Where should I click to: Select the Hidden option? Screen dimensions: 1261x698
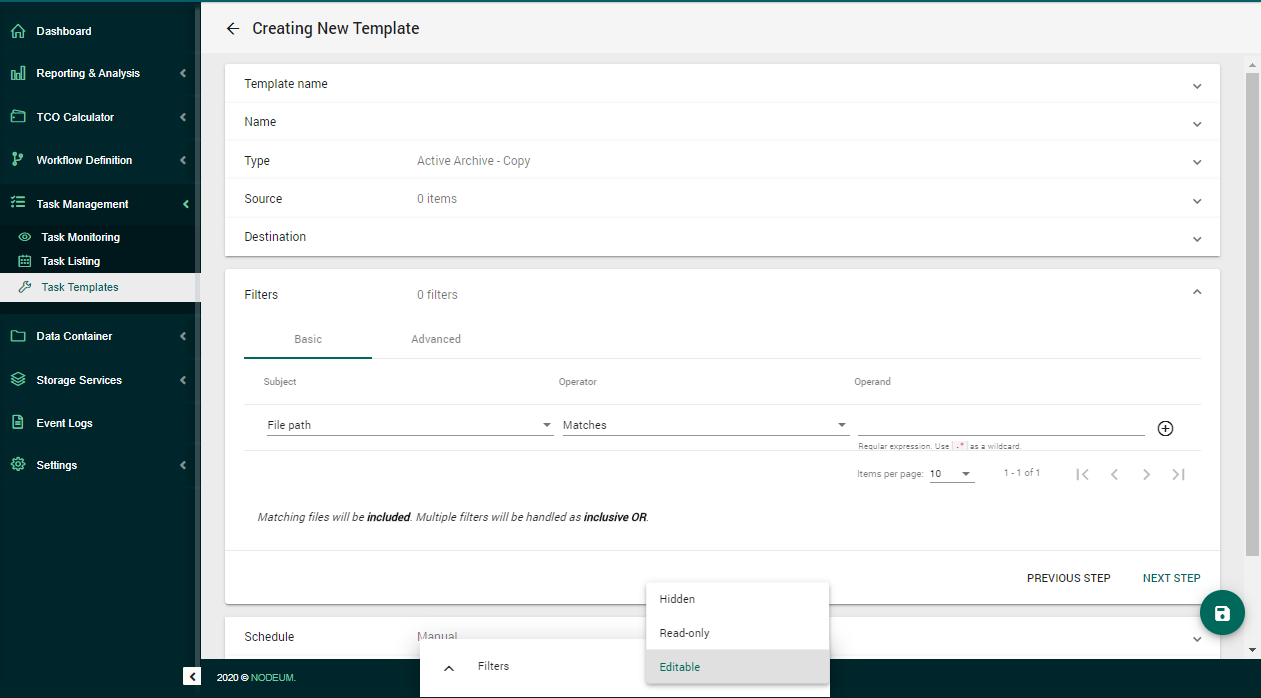738,599
